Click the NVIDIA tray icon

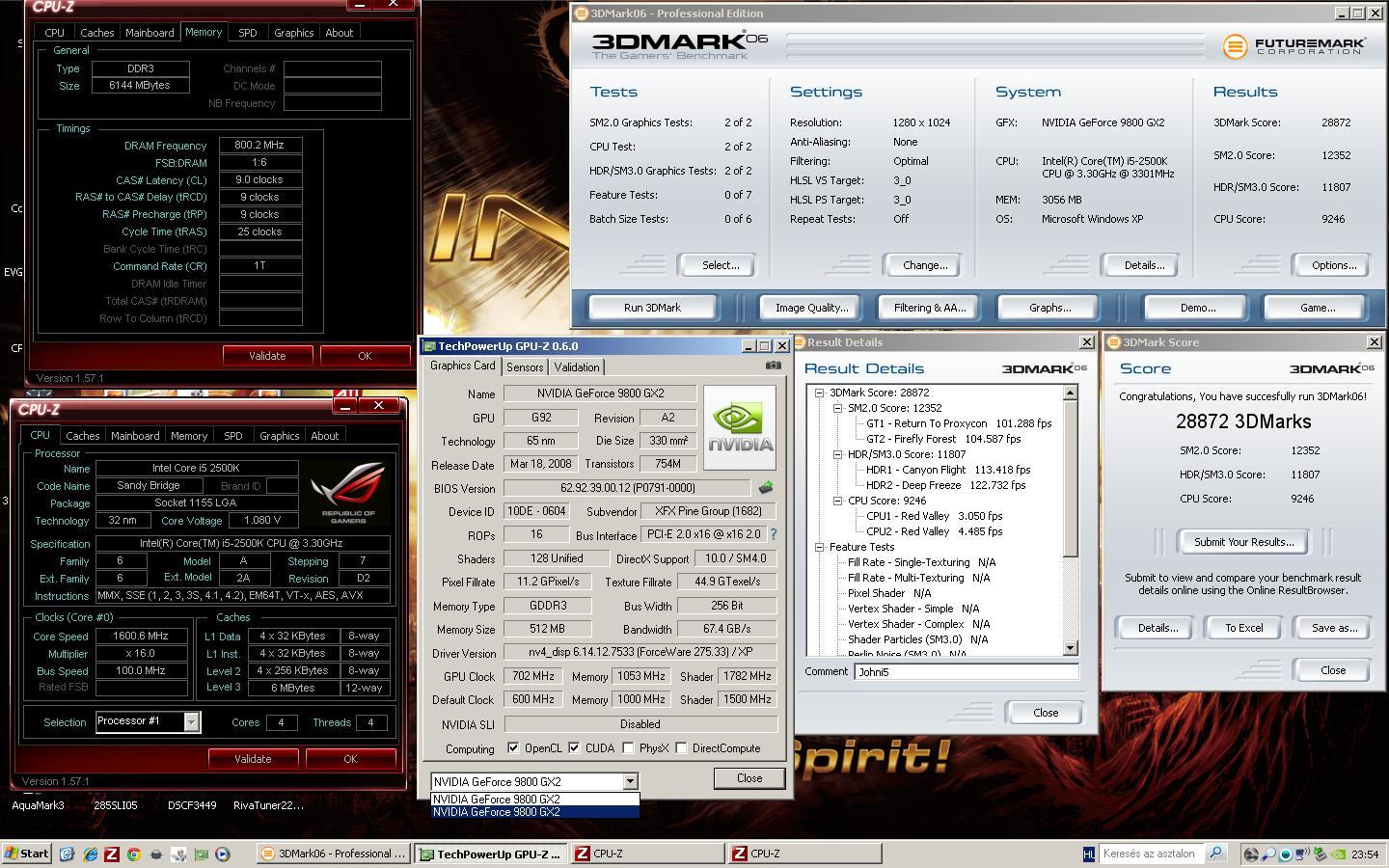pos(1338,854)
